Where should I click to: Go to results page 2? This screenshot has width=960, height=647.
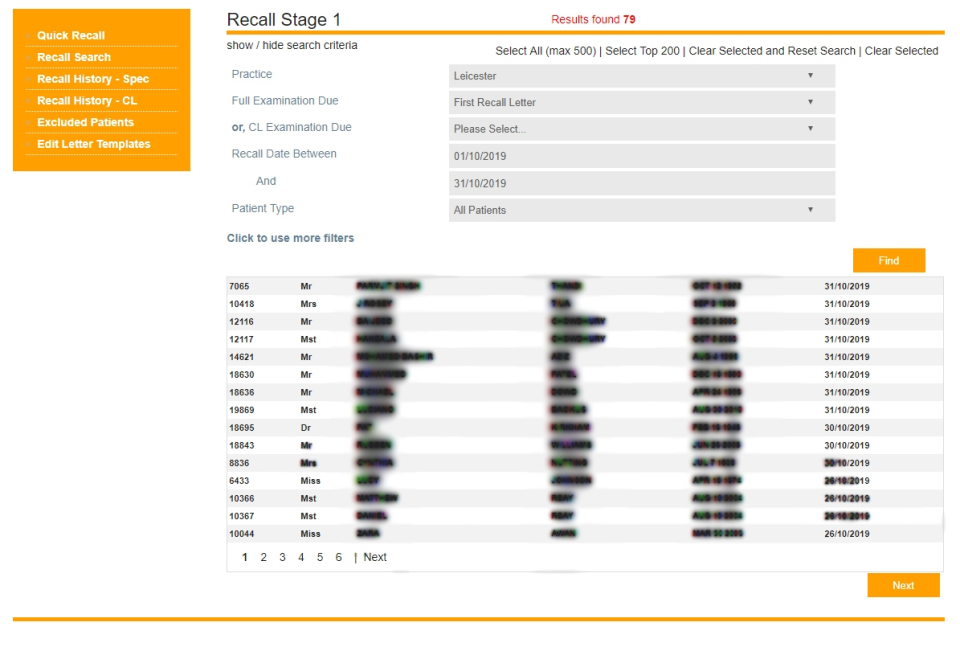(x=263, y=557)
